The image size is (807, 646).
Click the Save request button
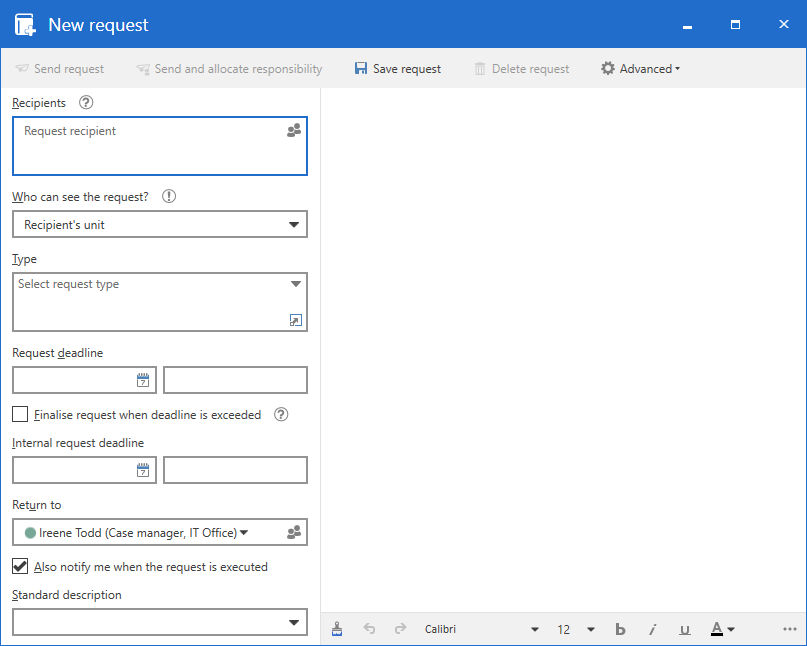pos(397,69)
